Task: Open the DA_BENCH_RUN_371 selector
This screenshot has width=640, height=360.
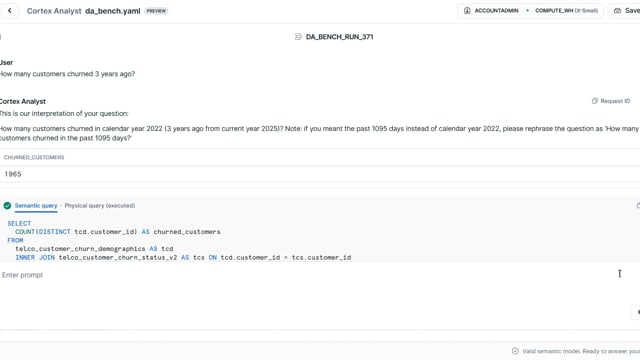Action: point(334,37)
